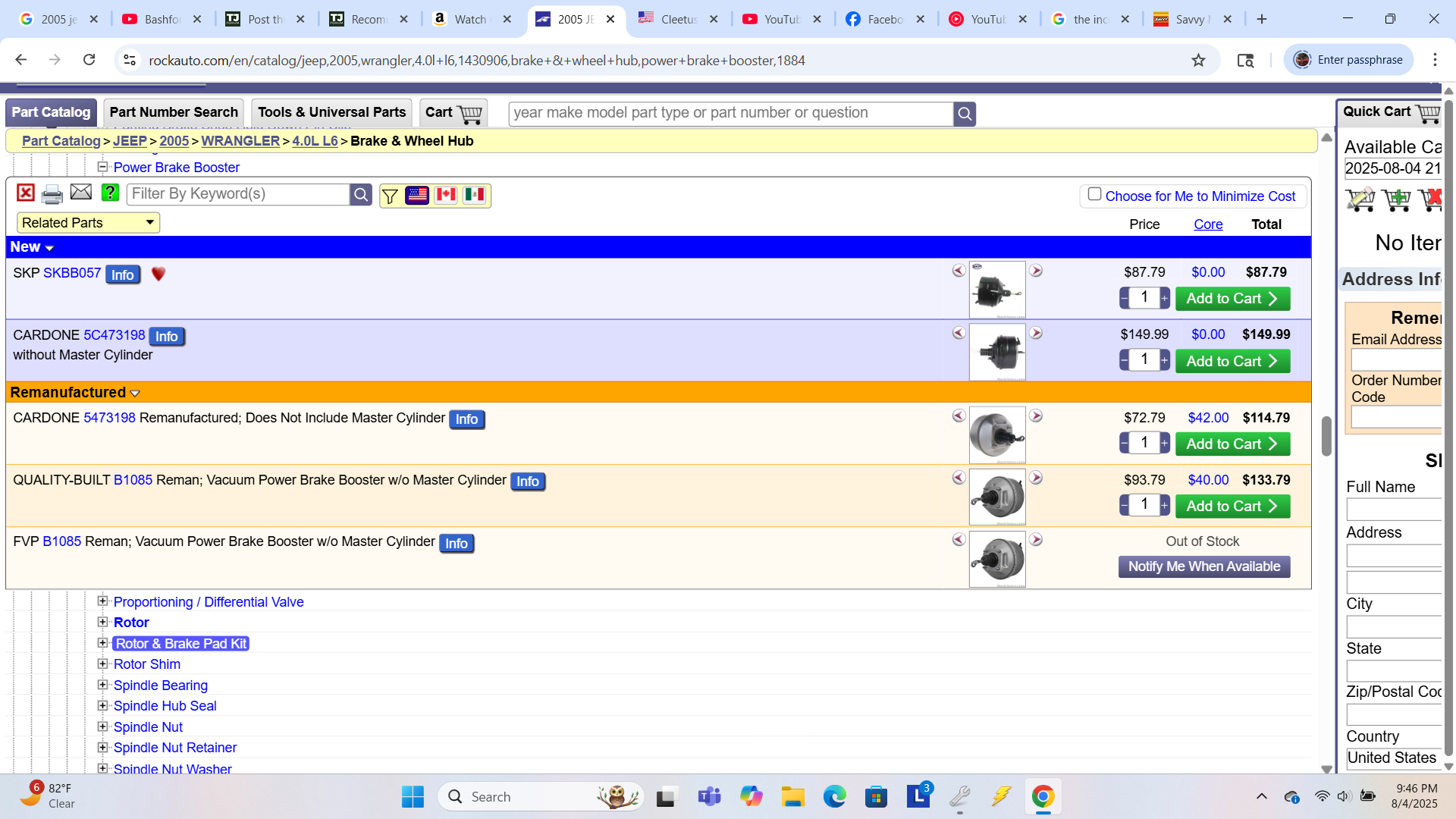Check Choose for Me to Minimize Cost
1456x819 pixels.
[1094, 194]
